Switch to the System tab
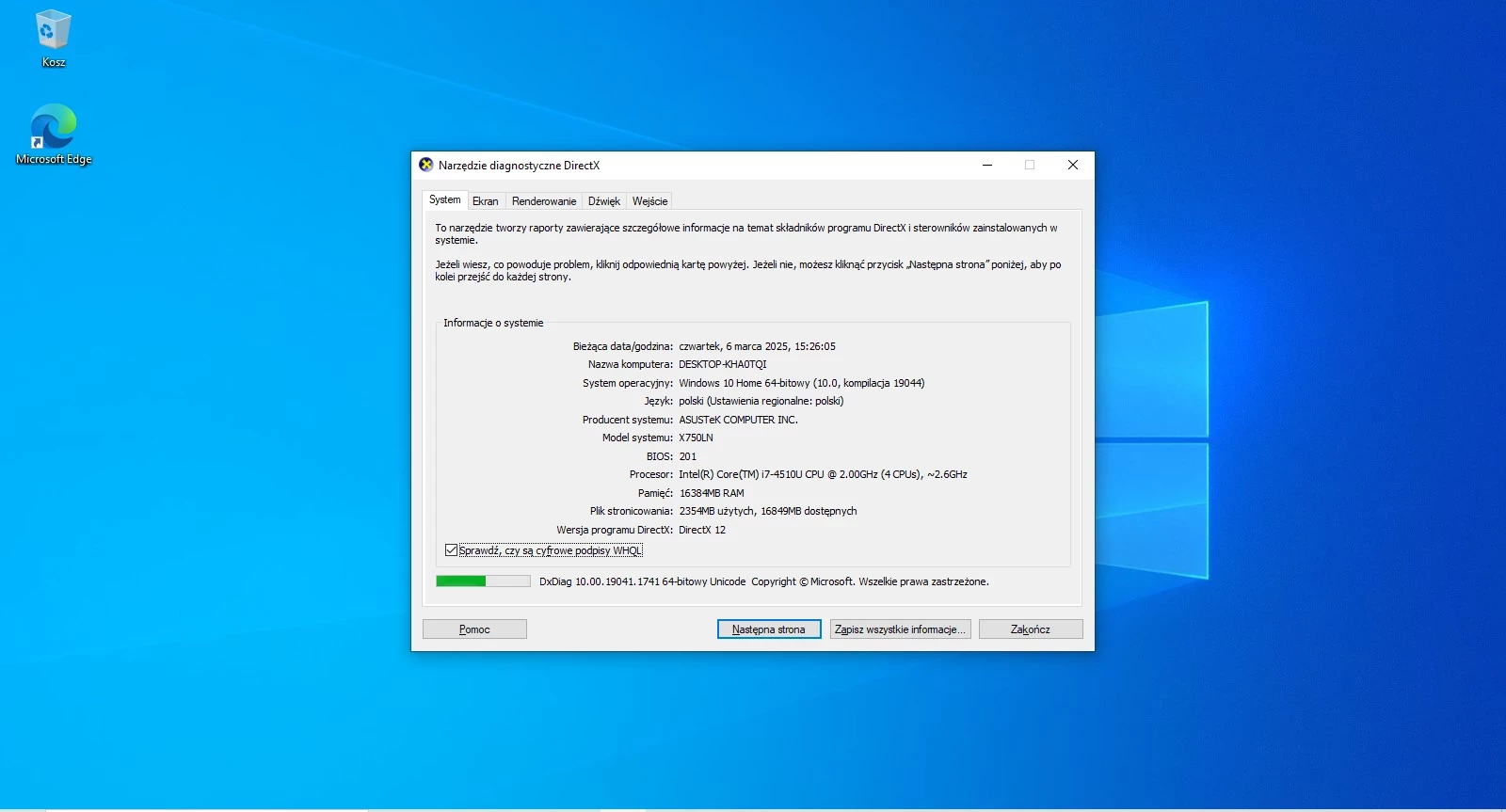Viewport: 1506px width, 812px height. pos(444,199)
